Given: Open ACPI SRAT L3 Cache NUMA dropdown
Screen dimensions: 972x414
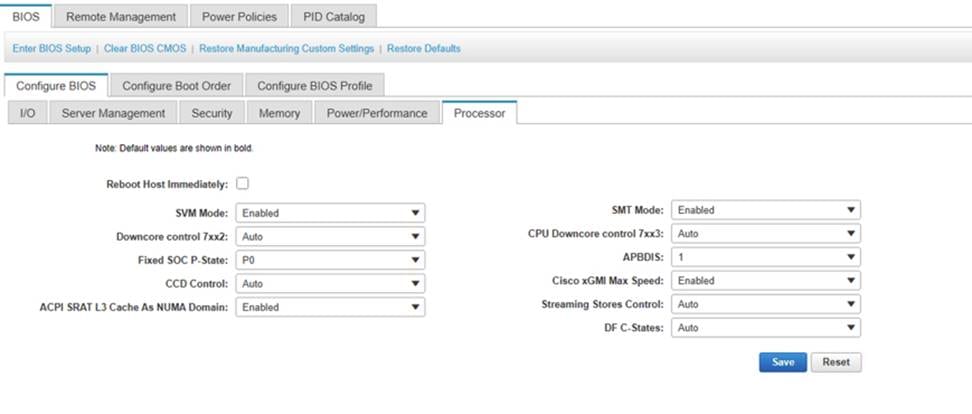Looking at the screenshot, I should (330, 307).
